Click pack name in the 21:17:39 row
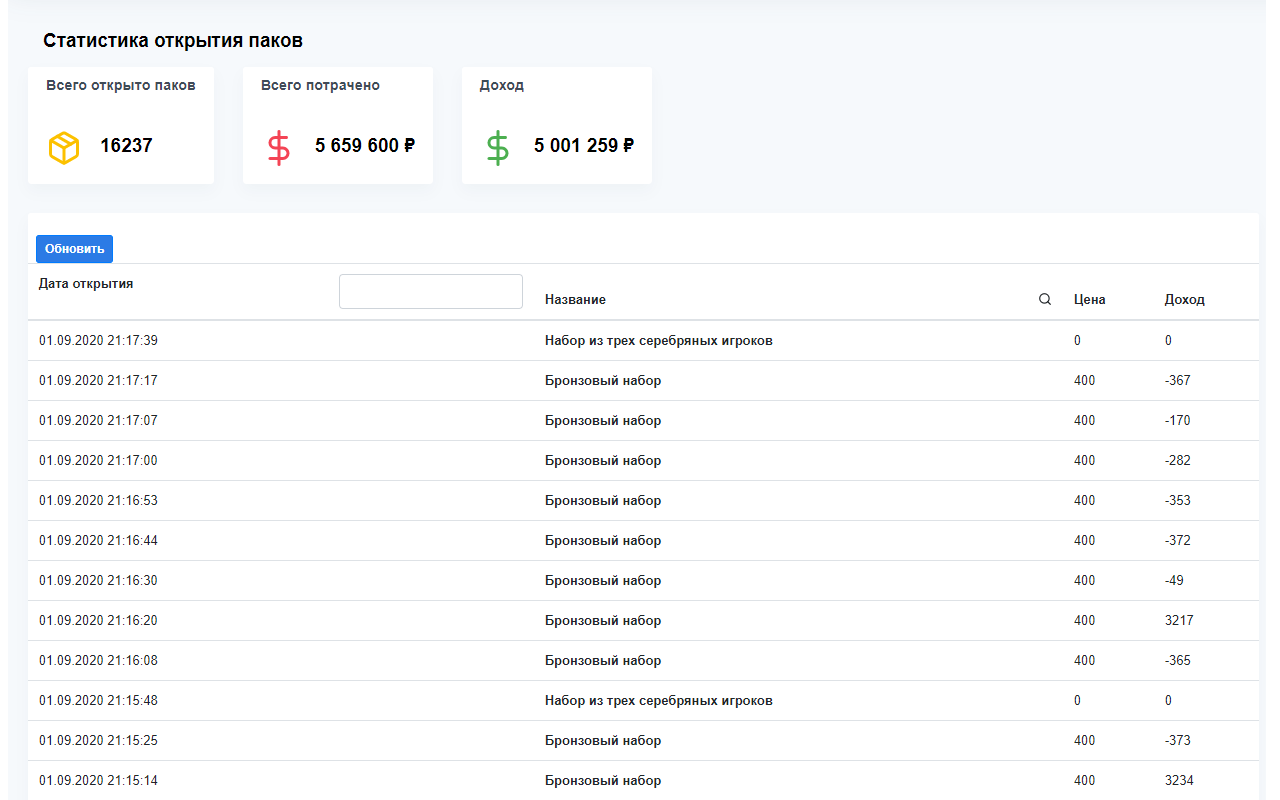Image resolution: width=1280 pixels, height=800 pixels. (659, 340)
